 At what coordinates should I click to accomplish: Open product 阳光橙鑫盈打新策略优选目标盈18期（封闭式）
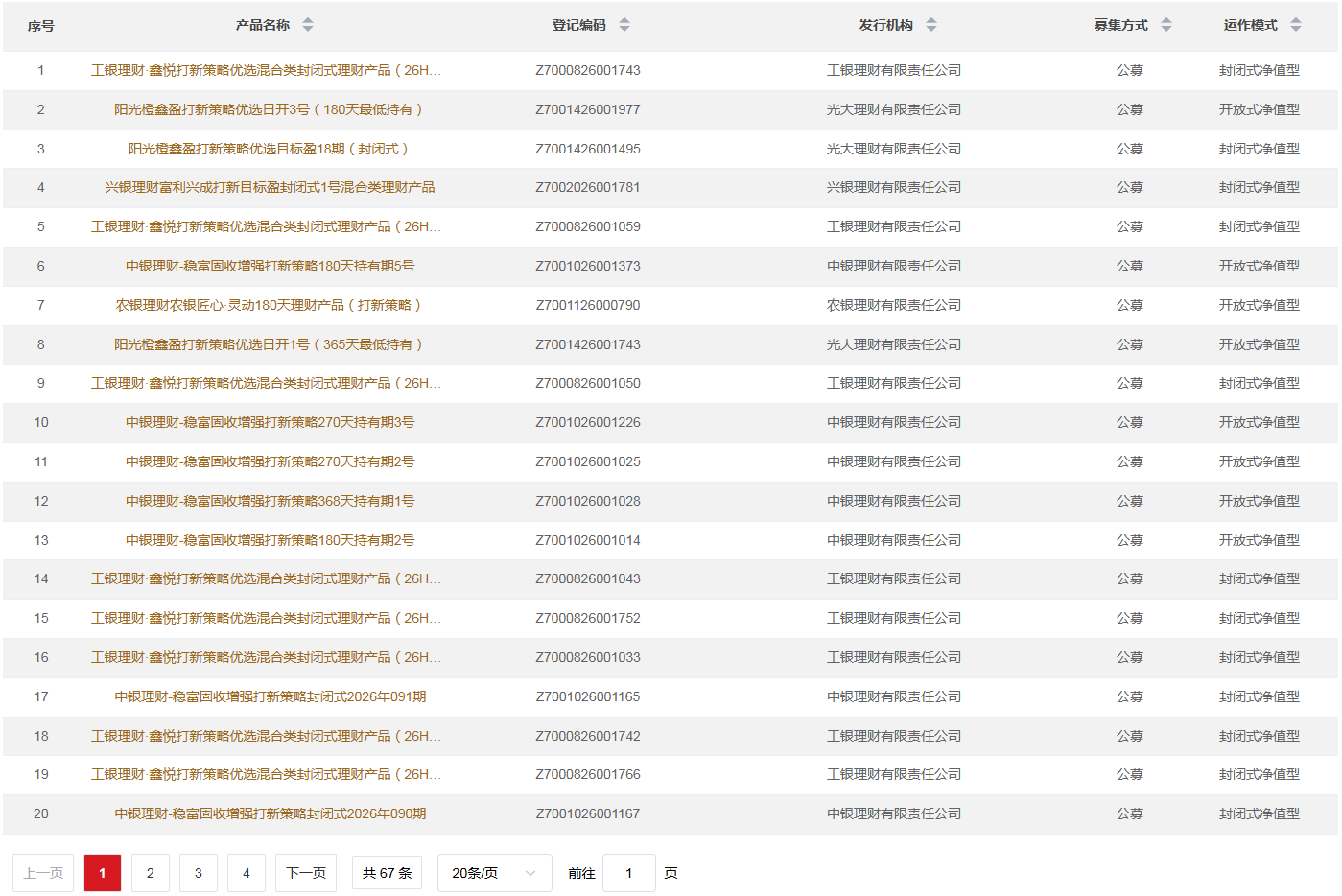click(270, 149)
